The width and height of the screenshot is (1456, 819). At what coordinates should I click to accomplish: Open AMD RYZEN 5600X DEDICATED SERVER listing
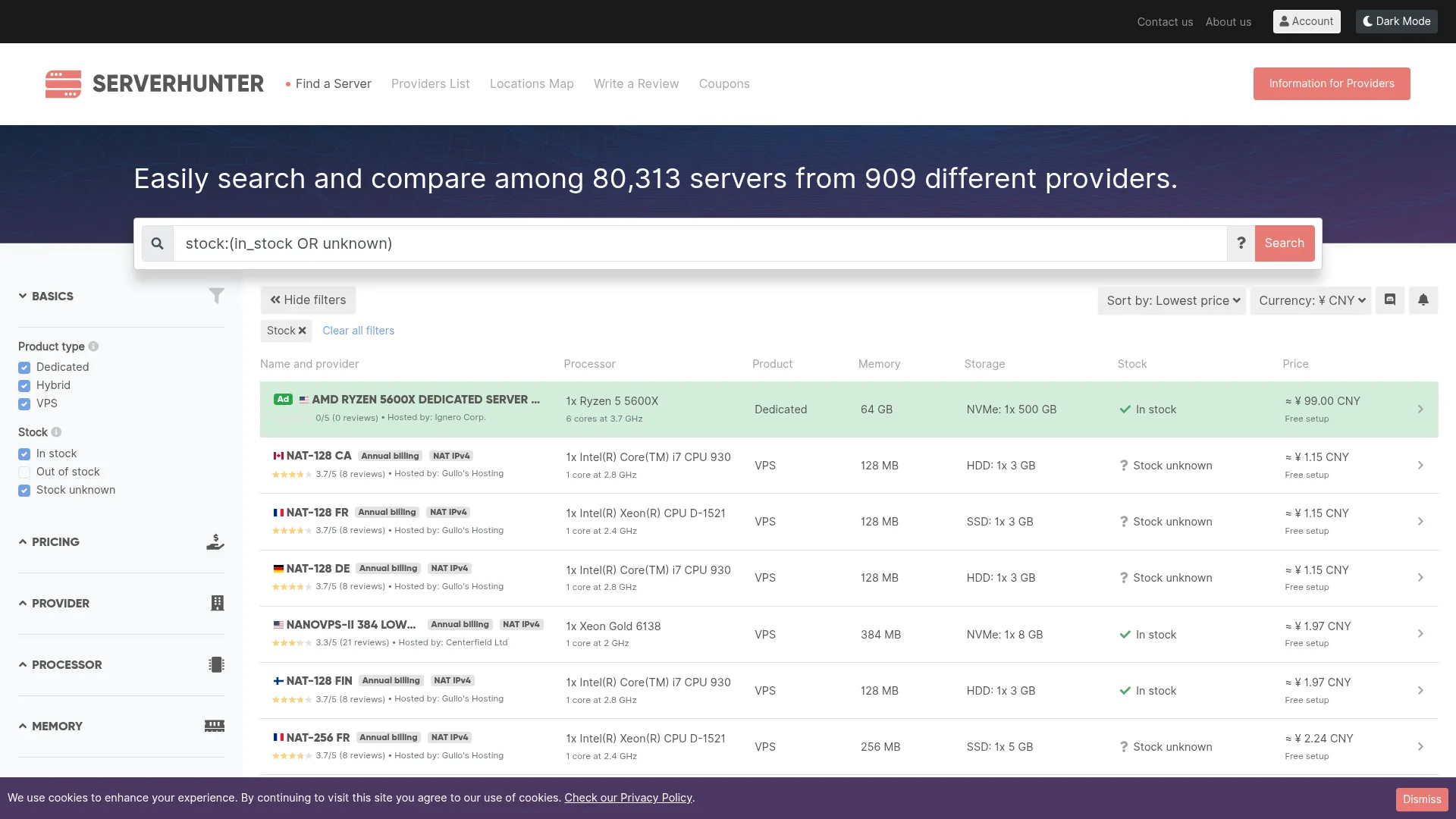point(425,400)
